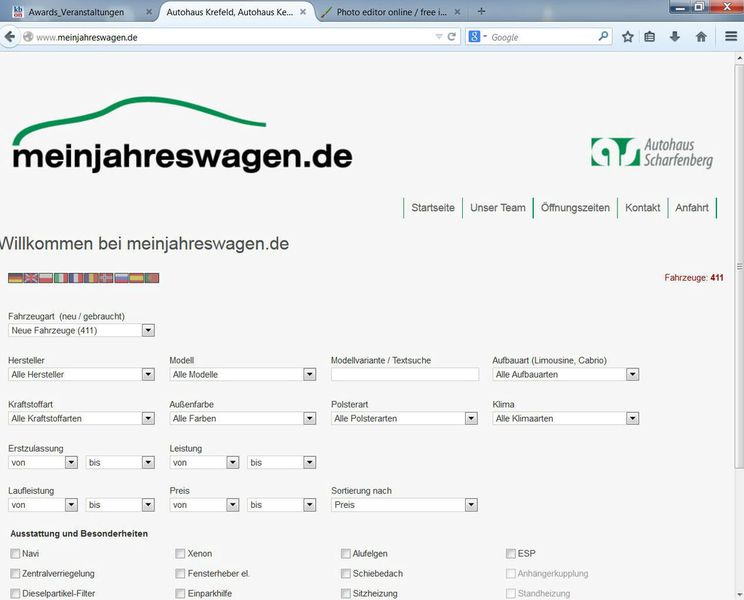Choose a color in the Außenfarbe dropdown
The width and height of the screenshot is (744, 600).
243,418
